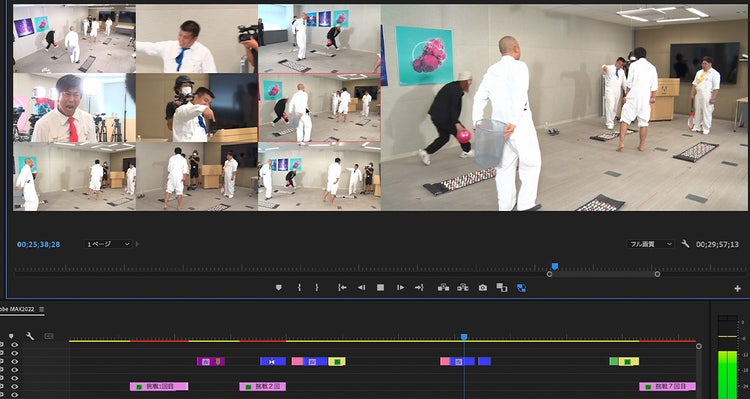Jump to the In point
This screenshot has width=750, height=399.
342,288
